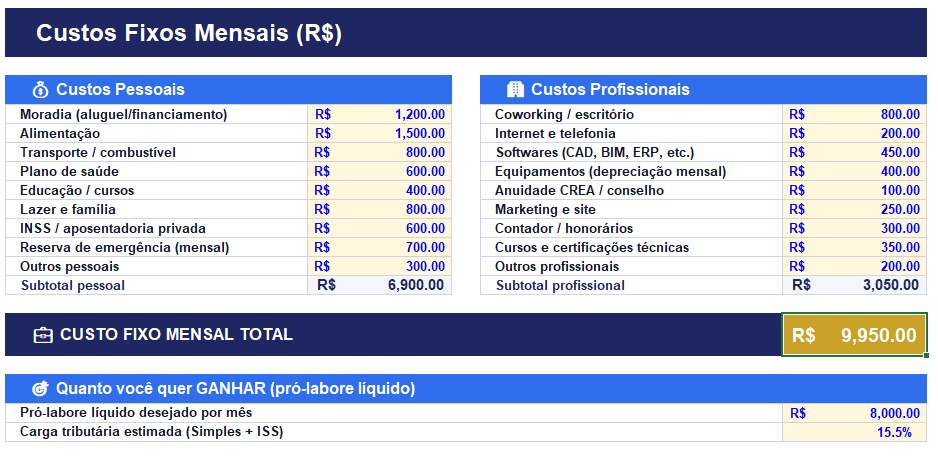This screenshot has height=462, width=938.
Task: Select the Marketing e site value 250.00
Action: pos(855,209)
